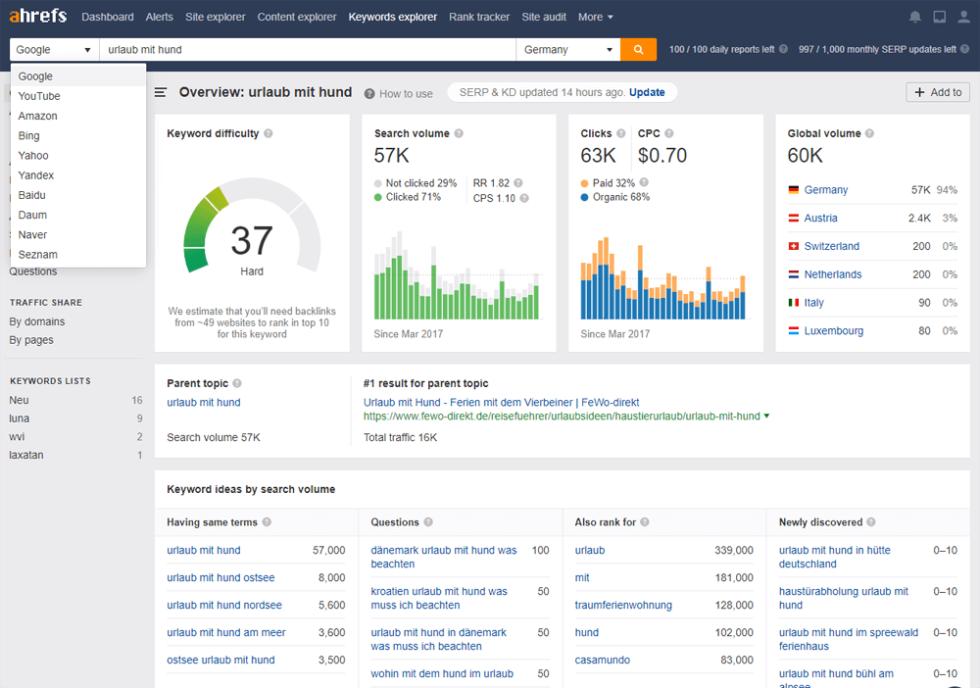Open the keyword 'urlaub mit hund ostsee'
The image size is (980, 688).
click(220, 577)
